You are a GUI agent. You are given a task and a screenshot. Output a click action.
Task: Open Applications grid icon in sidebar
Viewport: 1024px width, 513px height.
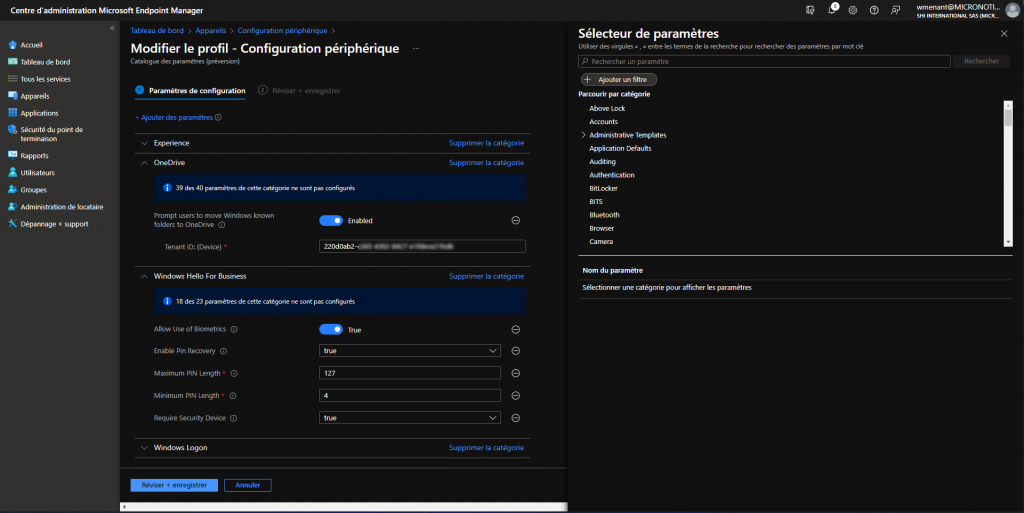(x=12, y=113)
